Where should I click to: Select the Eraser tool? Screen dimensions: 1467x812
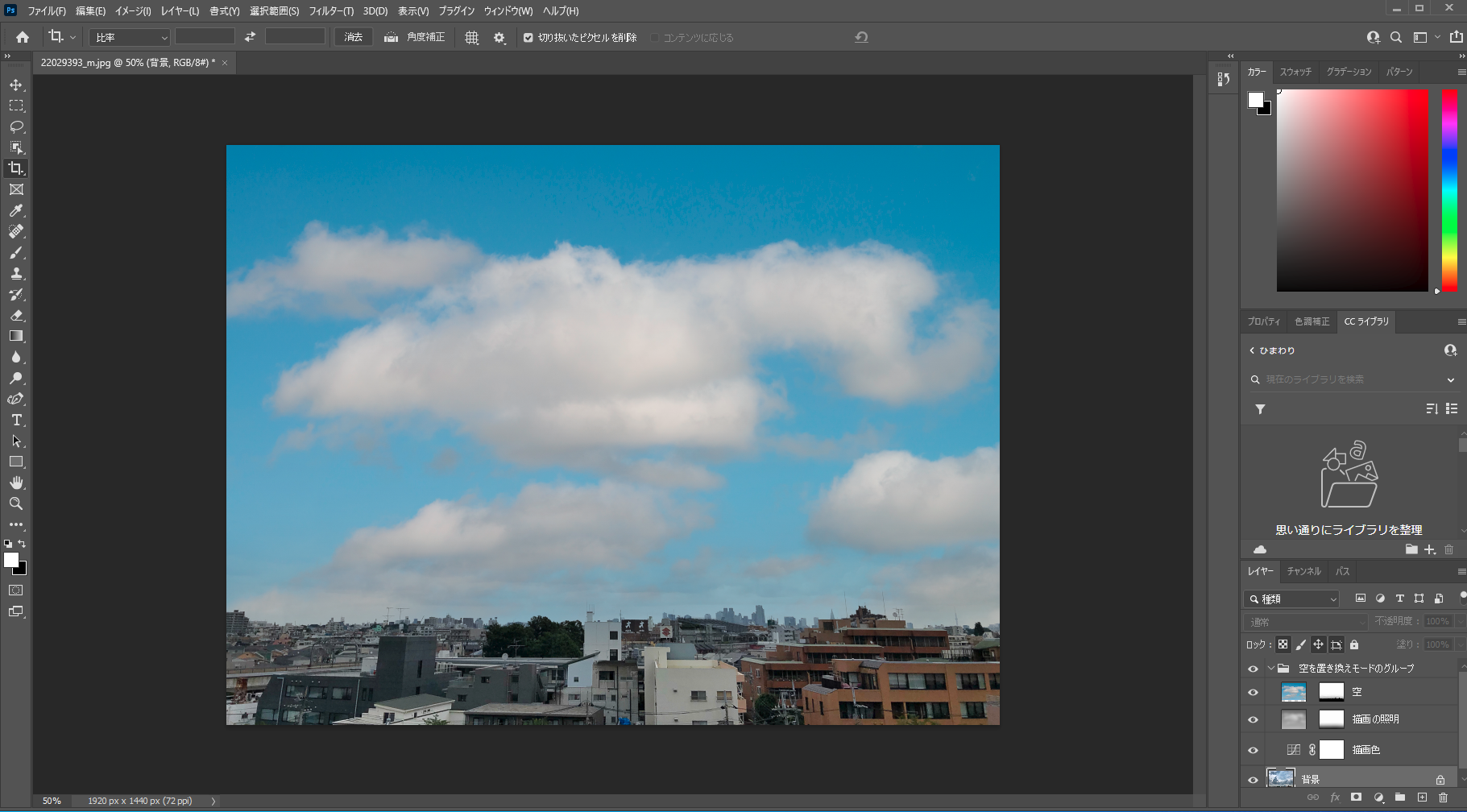tap(16, 315)
